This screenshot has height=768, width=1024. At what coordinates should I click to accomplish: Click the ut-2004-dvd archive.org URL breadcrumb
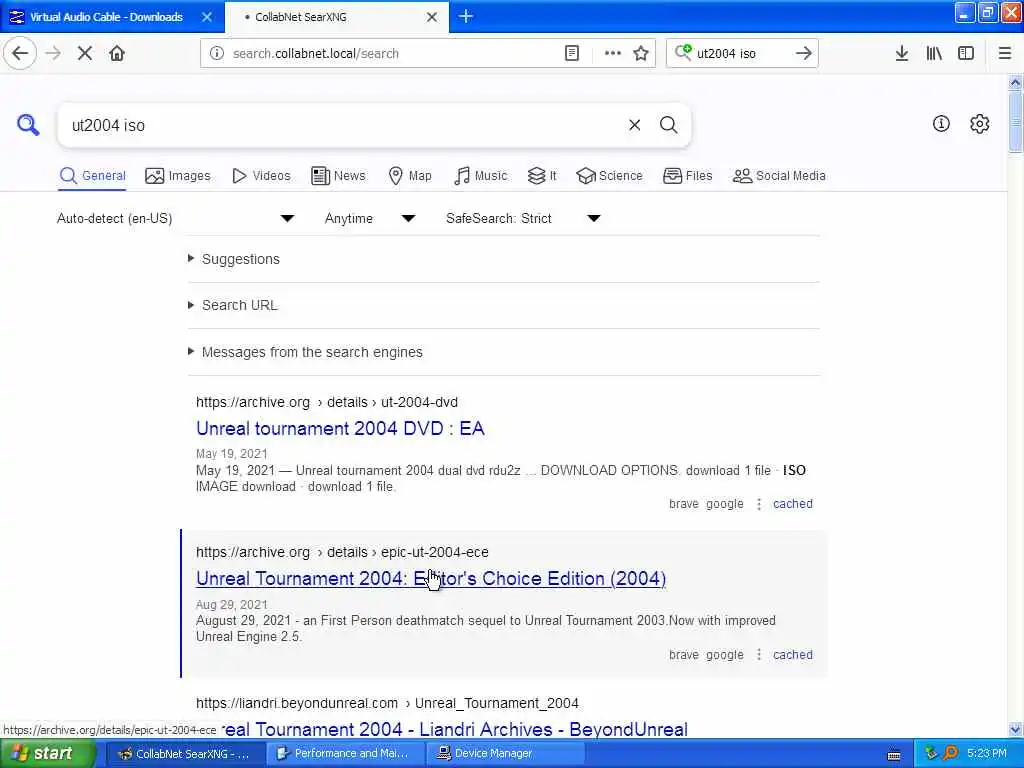(x=327, y=402)
